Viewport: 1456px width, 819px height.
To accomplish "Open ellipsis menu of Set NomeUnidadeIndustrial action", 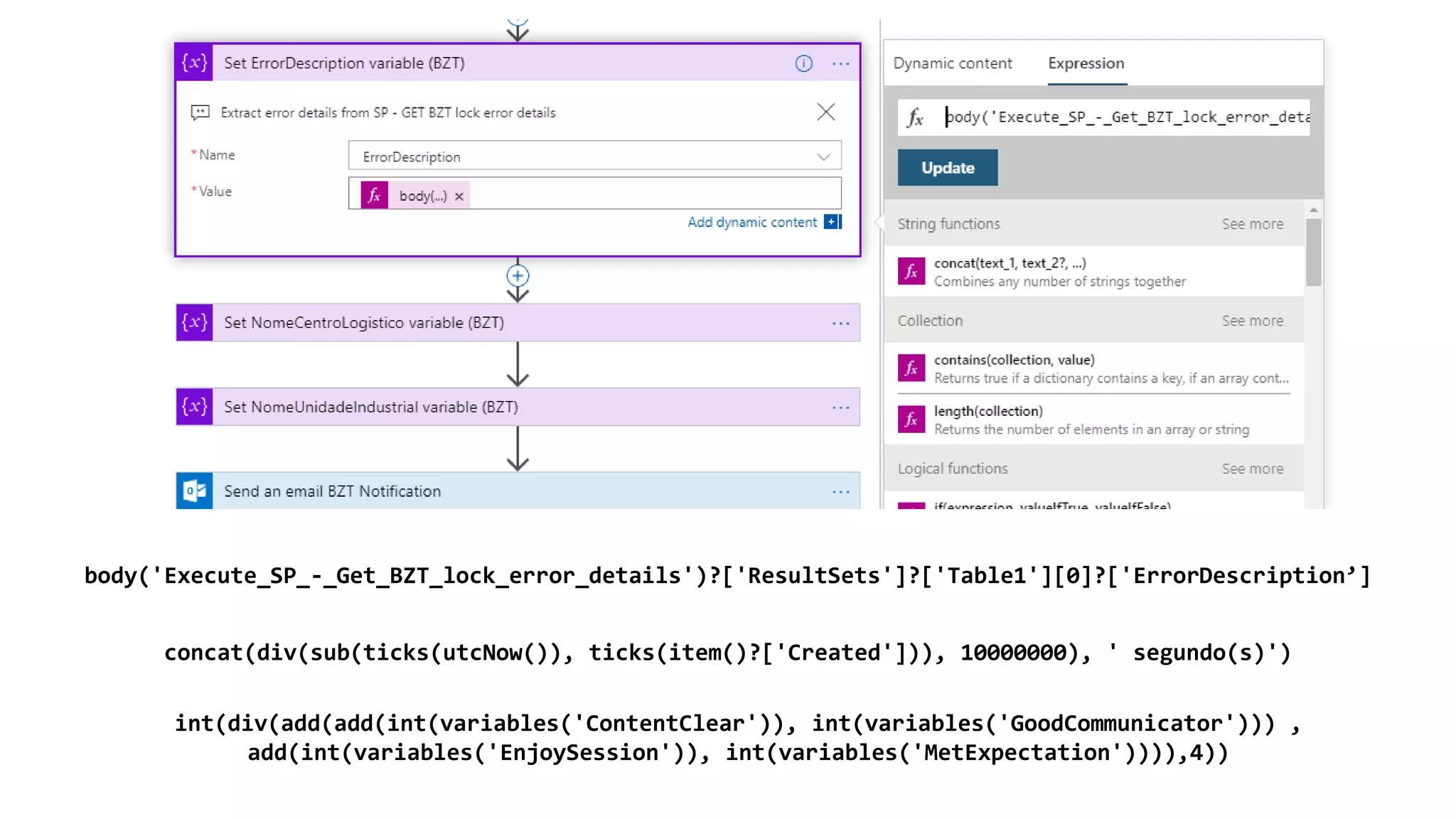I will click(x=841, y=407).
